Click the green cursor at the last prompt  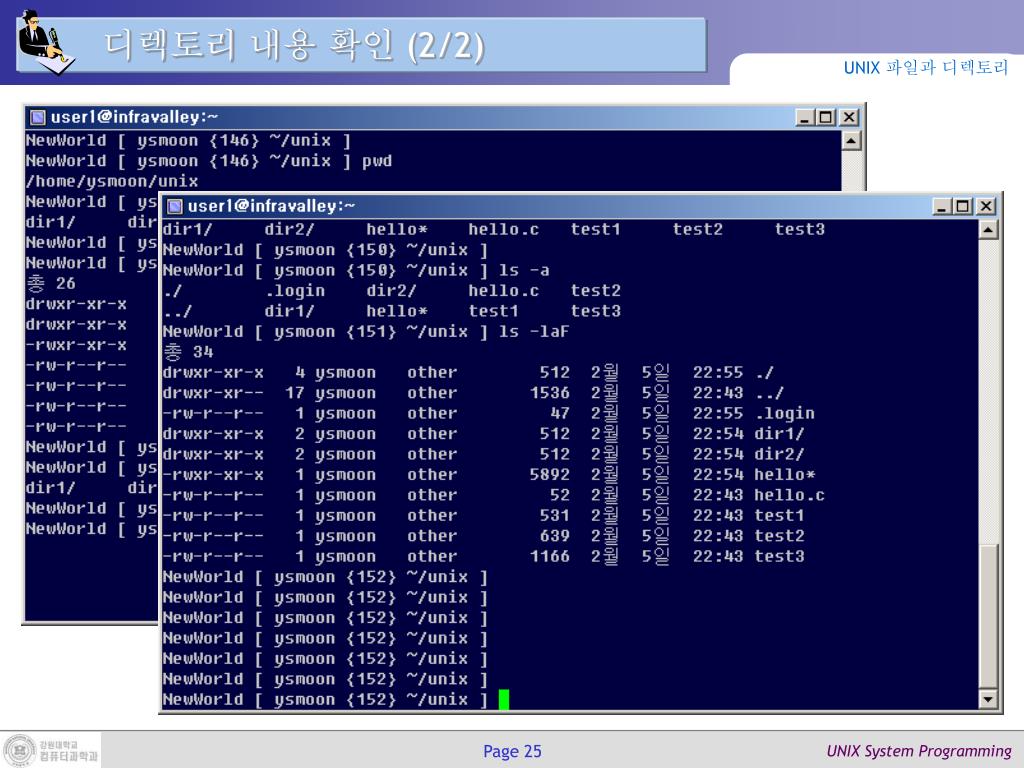pos(504,699)
